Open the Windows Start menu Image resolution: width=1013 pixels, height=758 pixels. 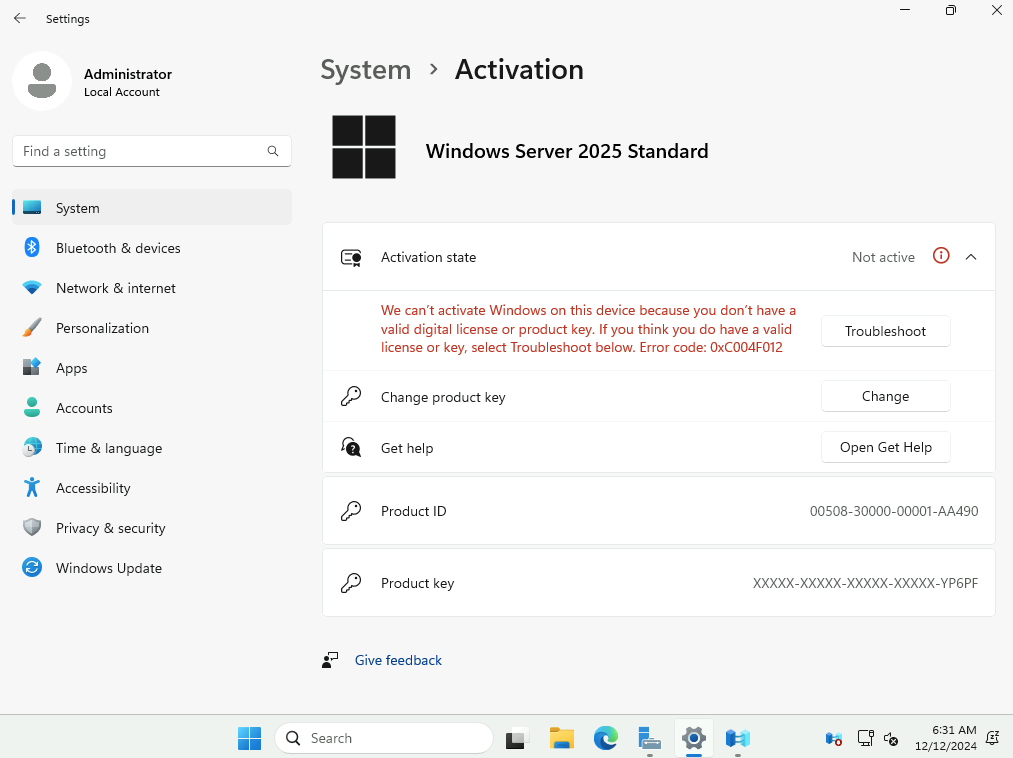(x=249, y=738)
